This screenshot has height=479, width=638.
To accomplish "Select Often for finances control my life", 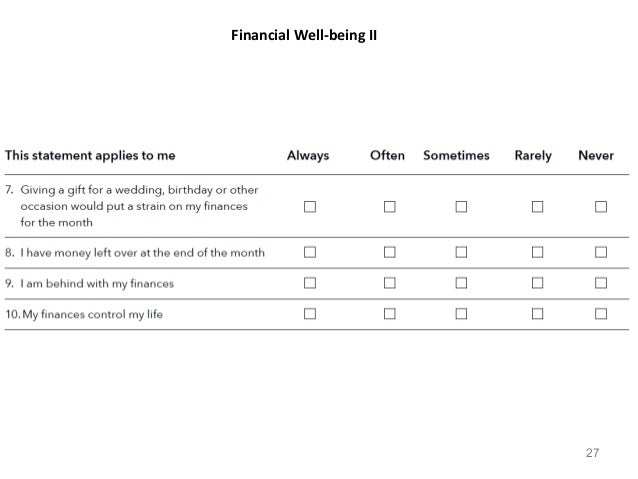I will point(390,314).
